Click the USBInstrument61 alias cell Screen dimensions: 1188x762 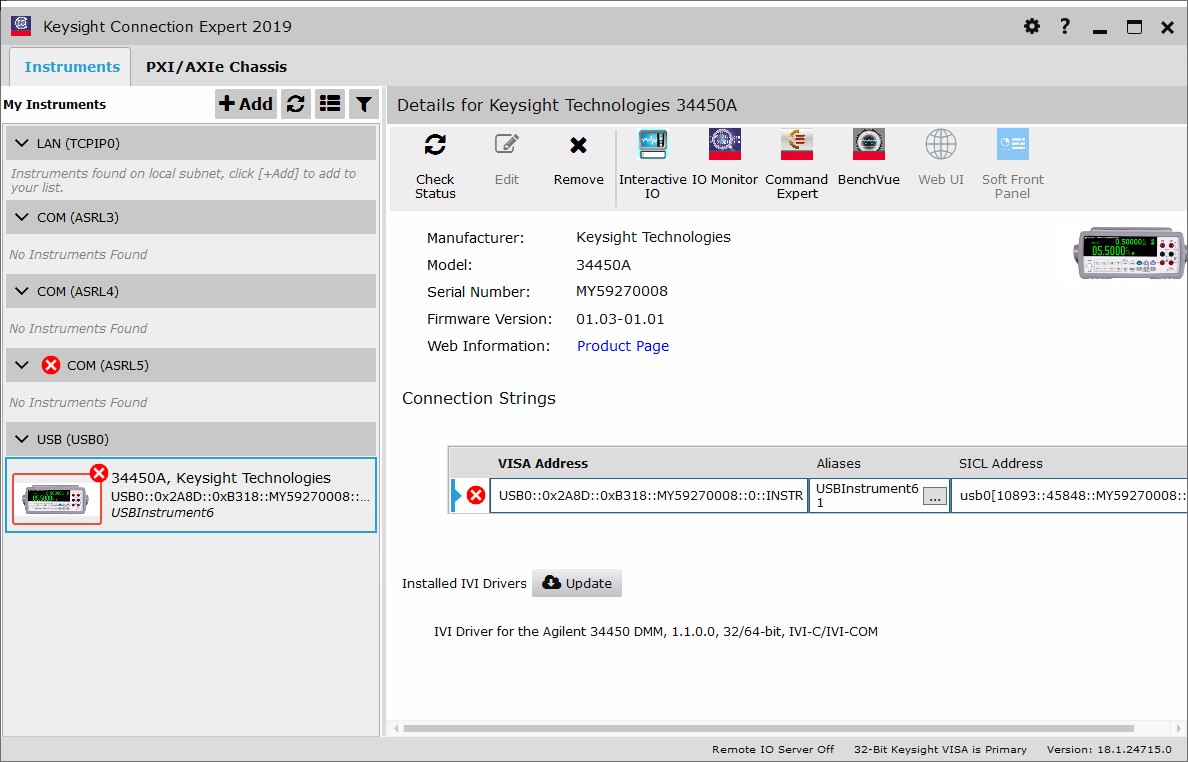[x=880, y=495]
